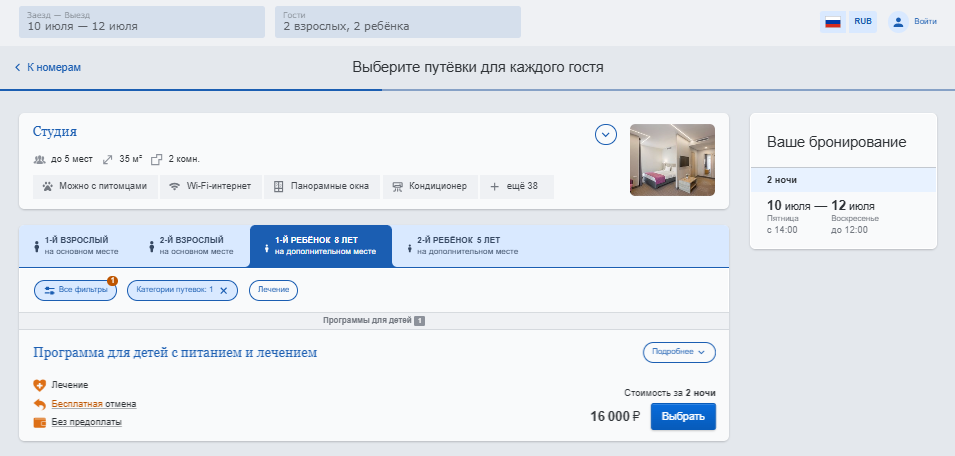Click the Программы для детей section header

(373, 321)
